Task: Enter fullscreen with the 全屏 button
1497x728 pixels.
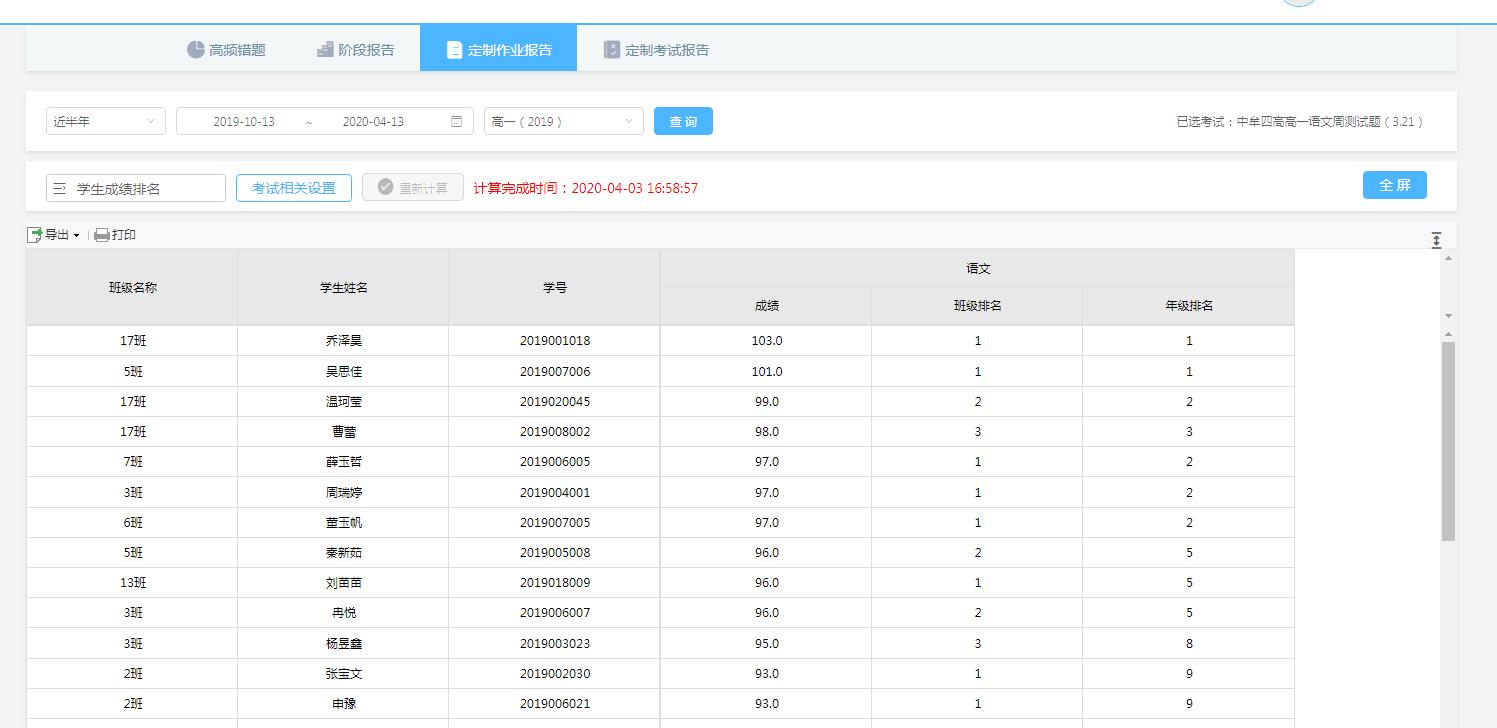Action: tap(1394, 185)
